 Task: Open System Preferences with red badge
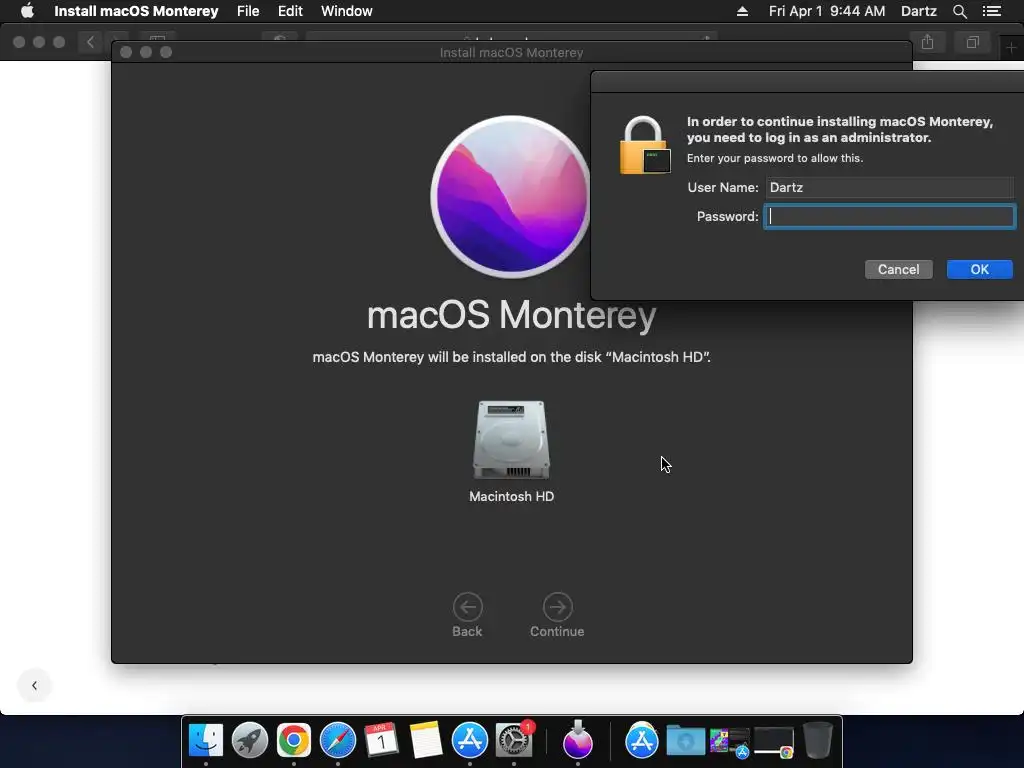pyautogui.click(x=515, y=740)
